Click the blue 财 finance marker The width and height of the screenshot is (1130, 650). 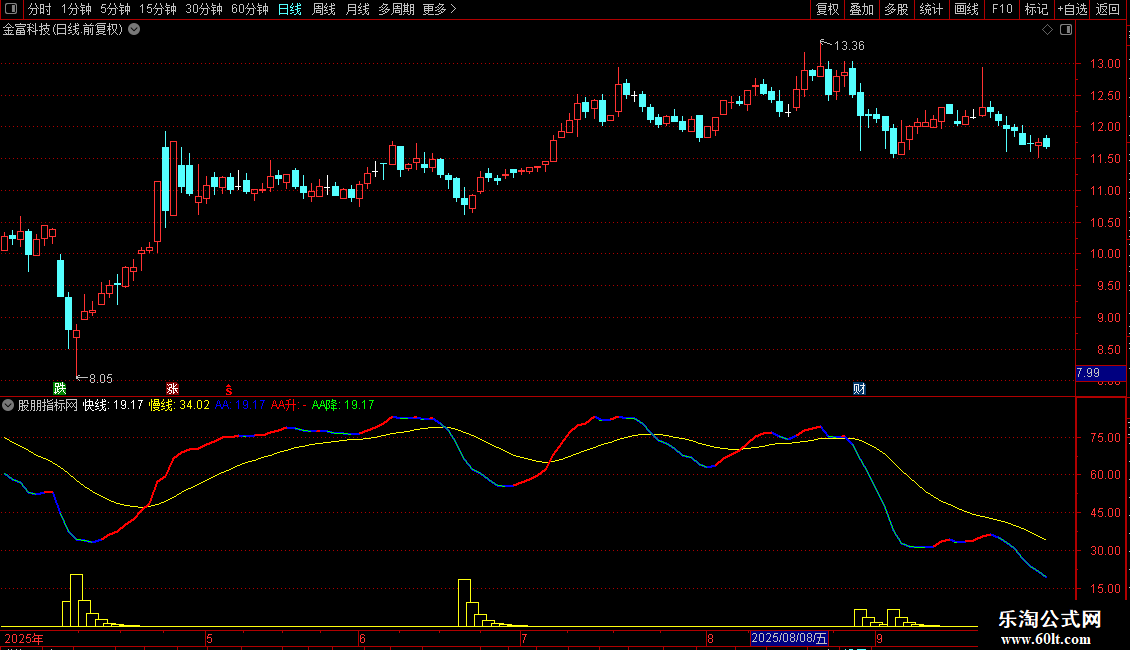click(x=859, y=388)
